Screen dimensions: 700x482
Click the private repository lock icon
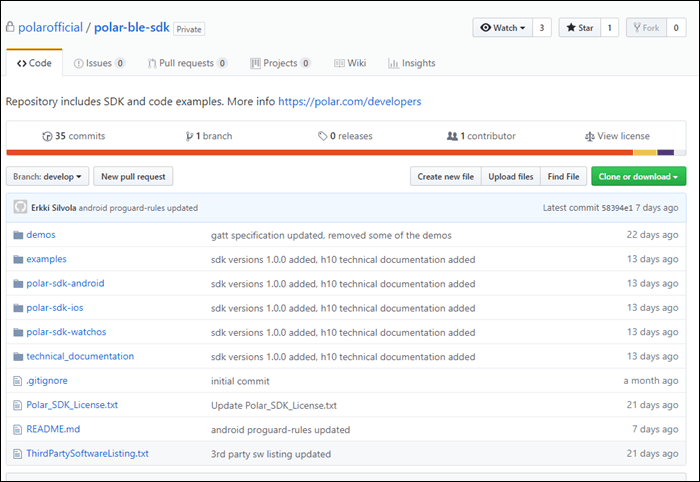coord(10,27)
